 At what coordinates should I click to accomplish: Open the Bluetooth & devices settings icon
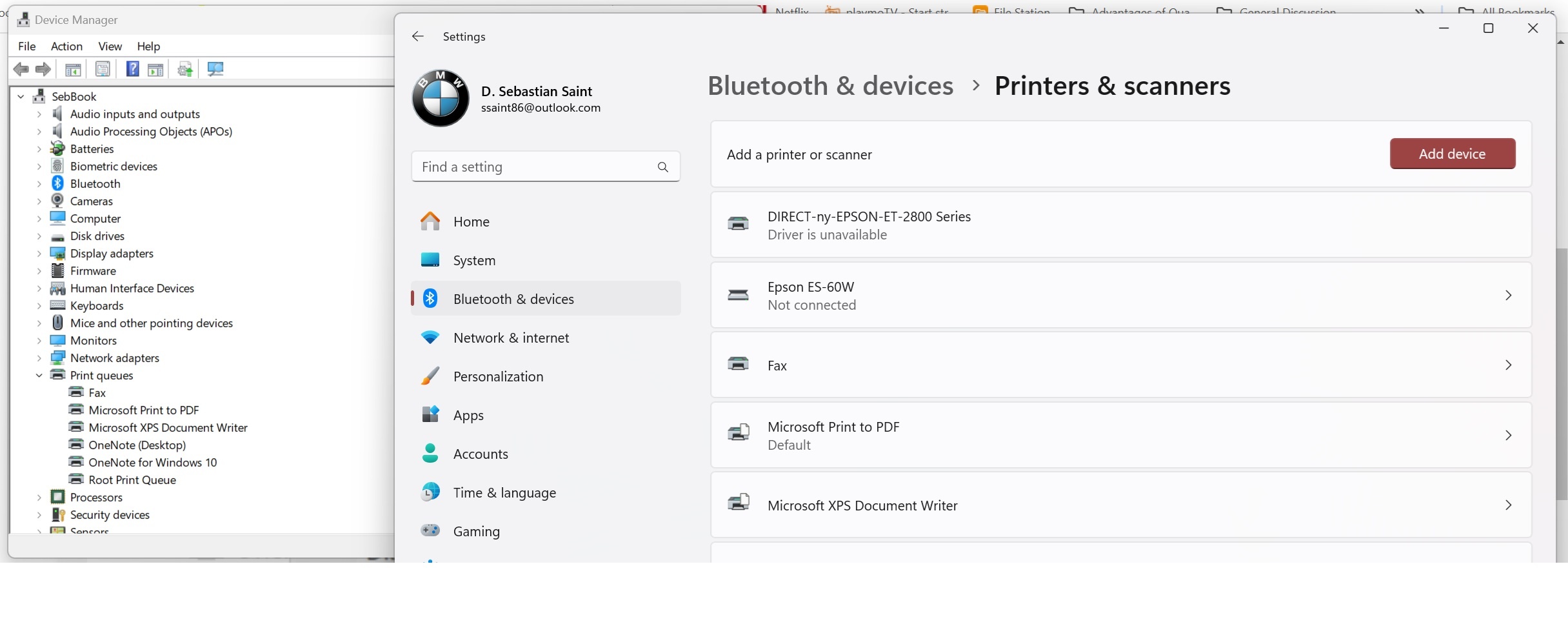pyautogui.click(x=430, y=298)
